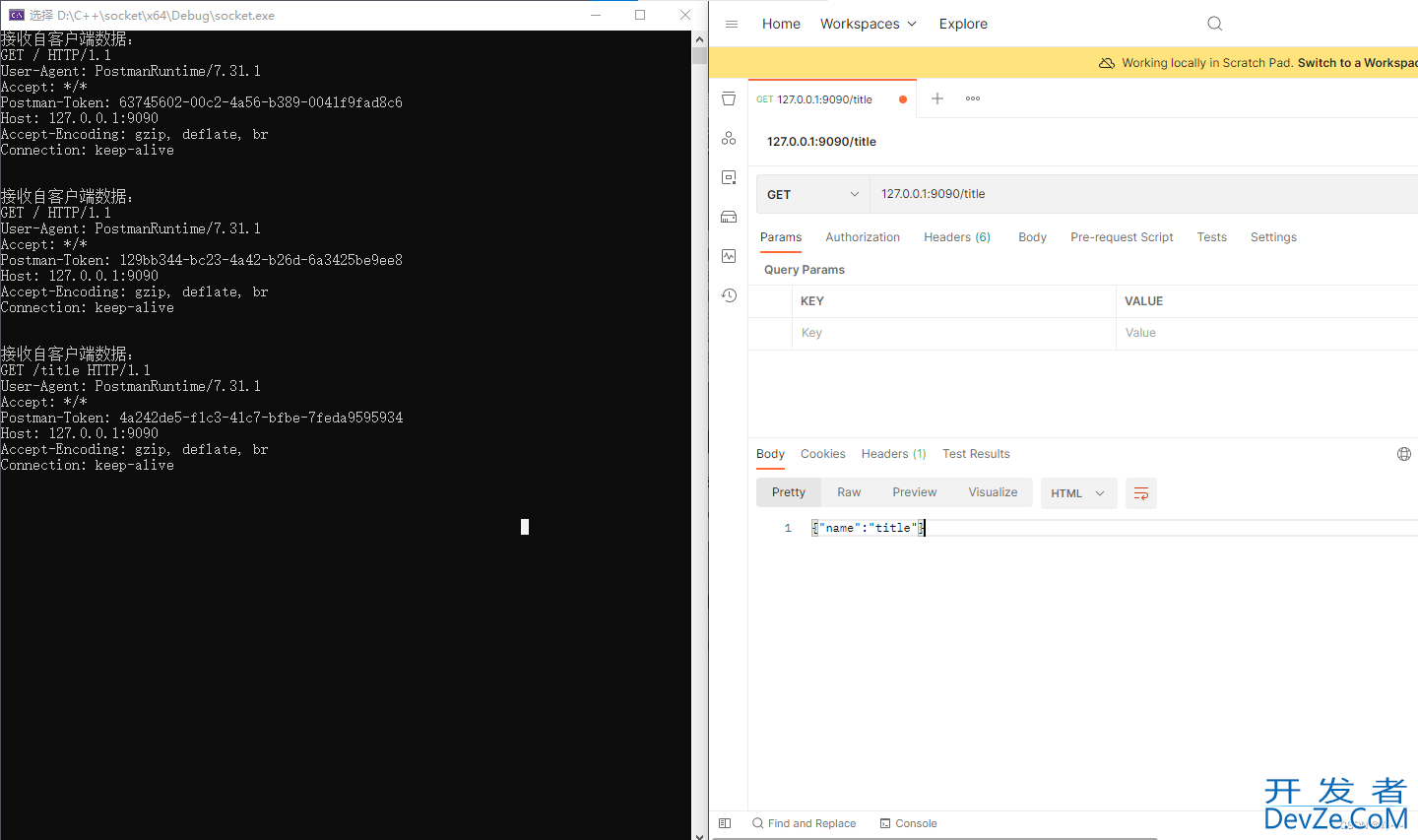Open the Explore menu item
1418x840 pixels.
963,24
